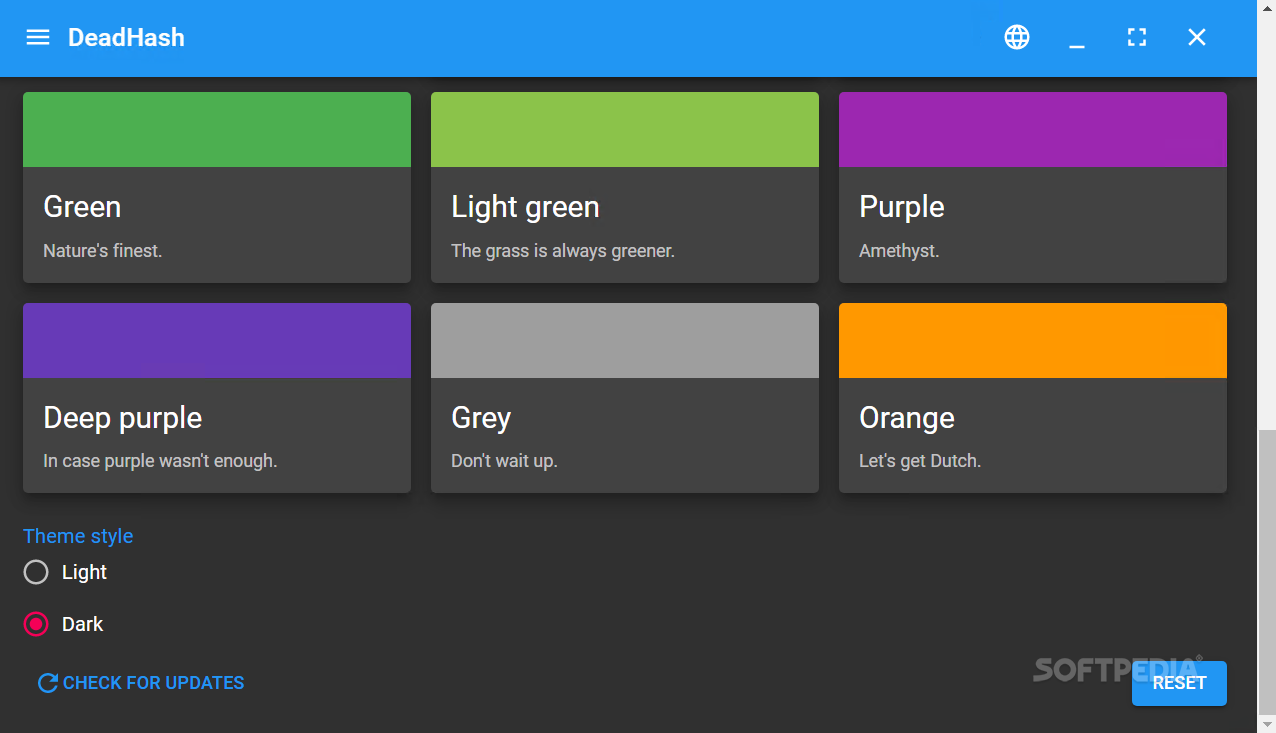Click the 'Light' radio label
Screen dimensions: 1276x733
pos(84,572)
